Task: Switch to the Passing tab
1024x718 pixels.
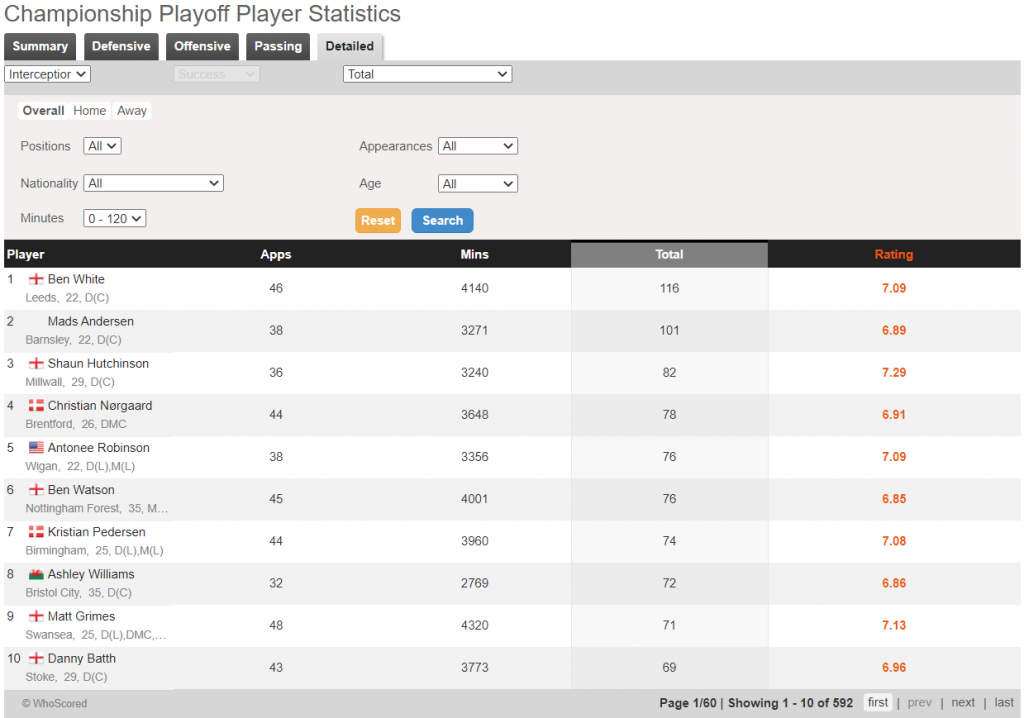Action: 277,46
